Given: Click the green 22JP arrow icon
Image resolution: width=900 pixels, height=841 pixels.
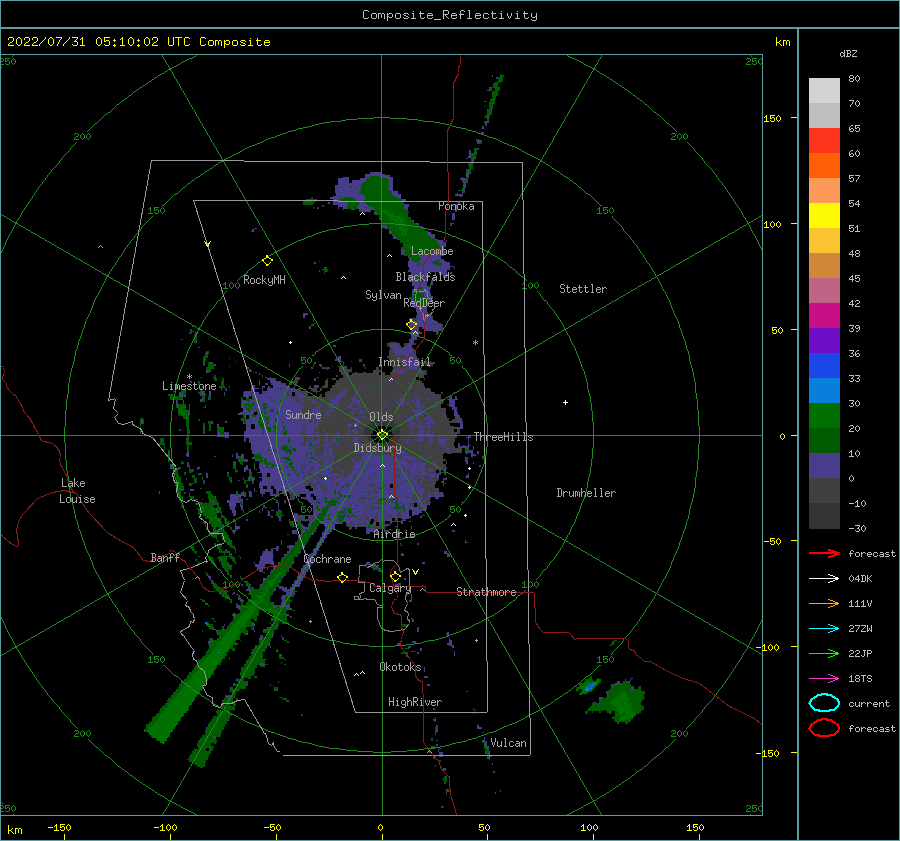Looking at the screenshot, I should pyautogui.click(x=824, y=653).
